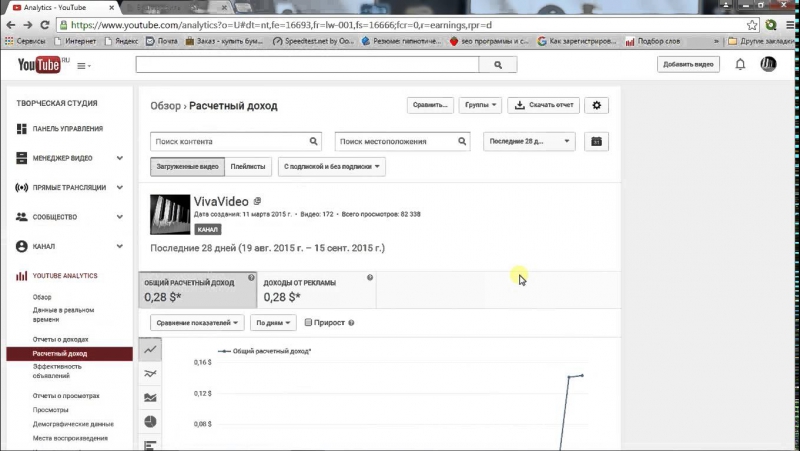This screenshot has width=800, height=451.
Task: Click the search magnifier button
Action: 498,65
